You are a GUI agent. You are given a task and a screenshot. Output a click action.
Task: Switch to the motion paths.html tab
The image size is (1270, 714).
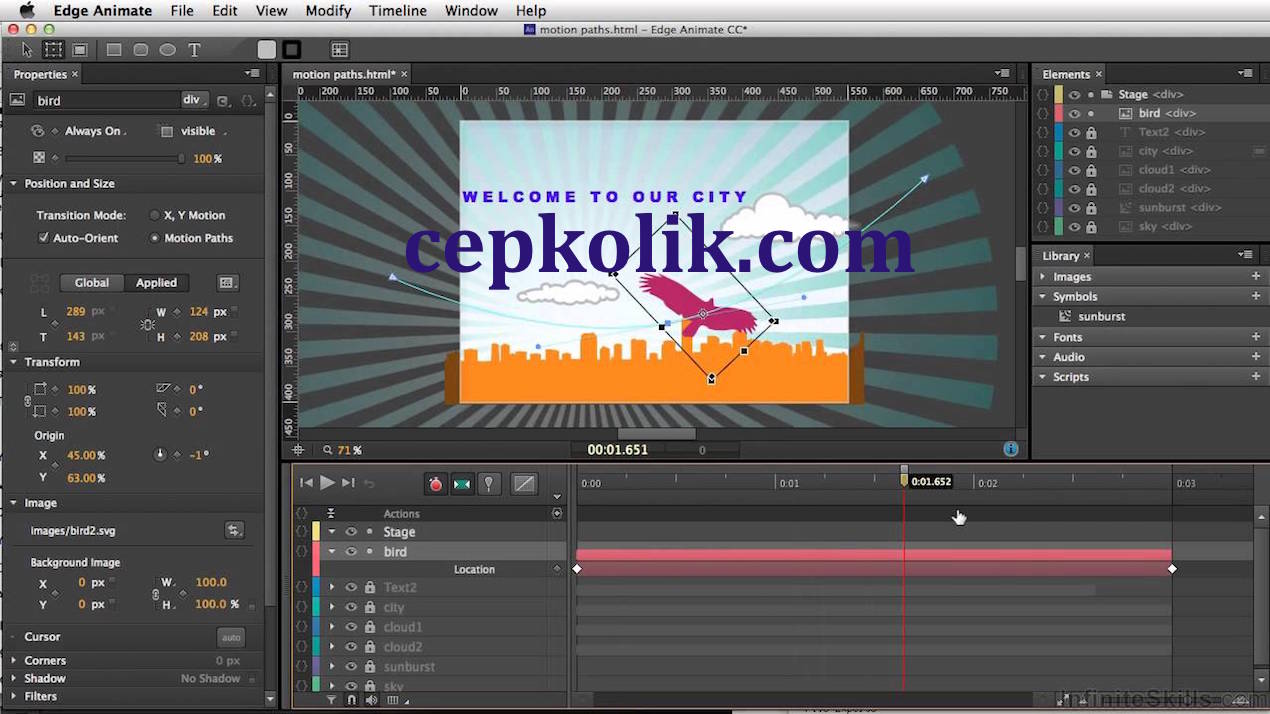[344, 74]
